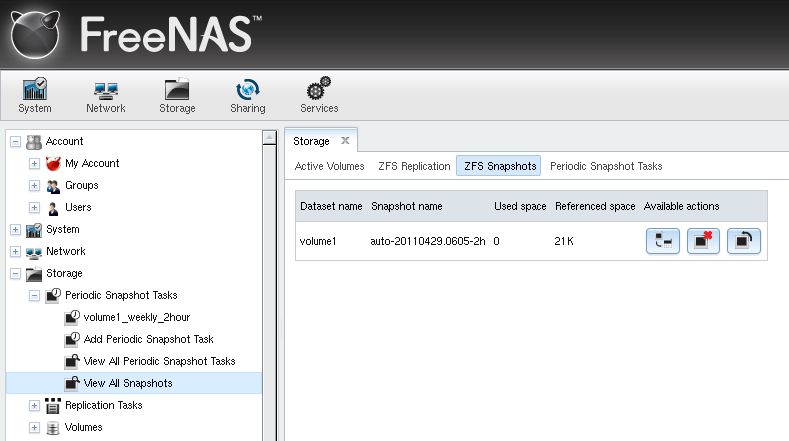The image size is (789, 441).
Task: Click the Storage folder icon in tree
Action: (34, 274)
